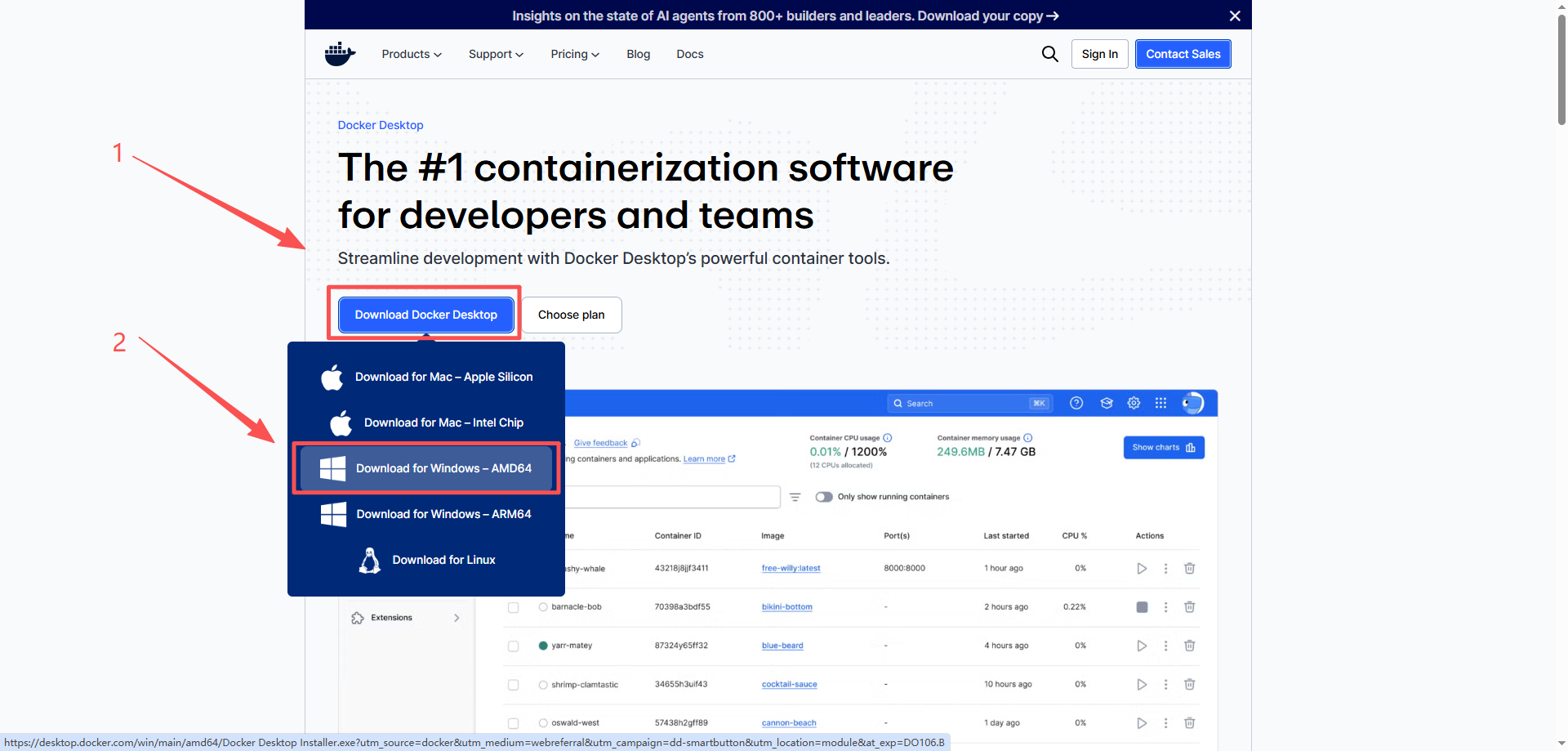Check the shrimp-clamtastic row checkbox
The image size is (1568, 751).
point(513,685)
